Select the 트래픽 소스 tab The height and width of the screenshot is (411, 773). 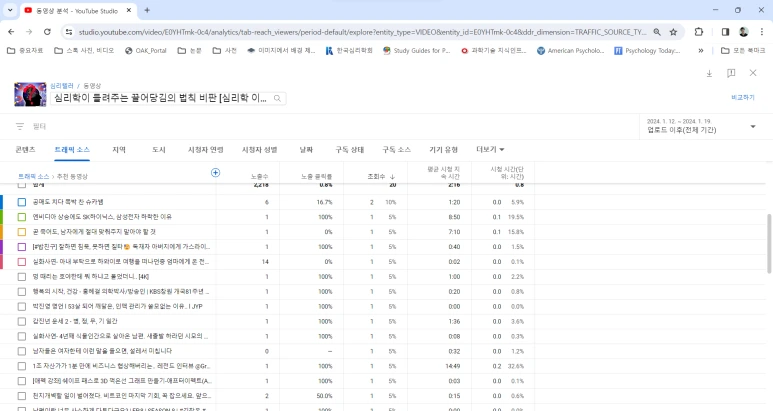point(72,149)
